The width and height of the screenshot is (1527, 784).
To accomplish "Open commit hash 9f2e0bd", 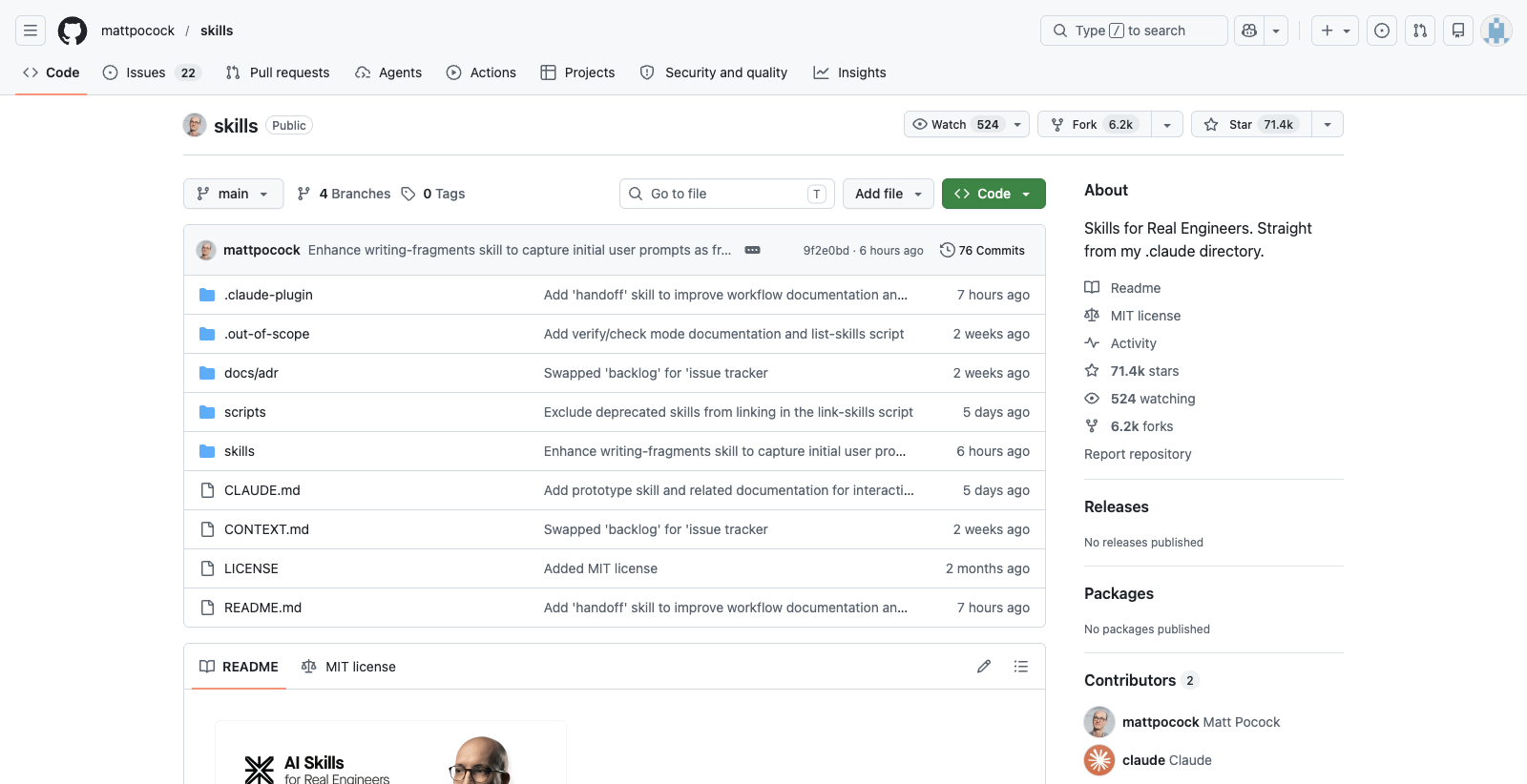I will (826, 251).
